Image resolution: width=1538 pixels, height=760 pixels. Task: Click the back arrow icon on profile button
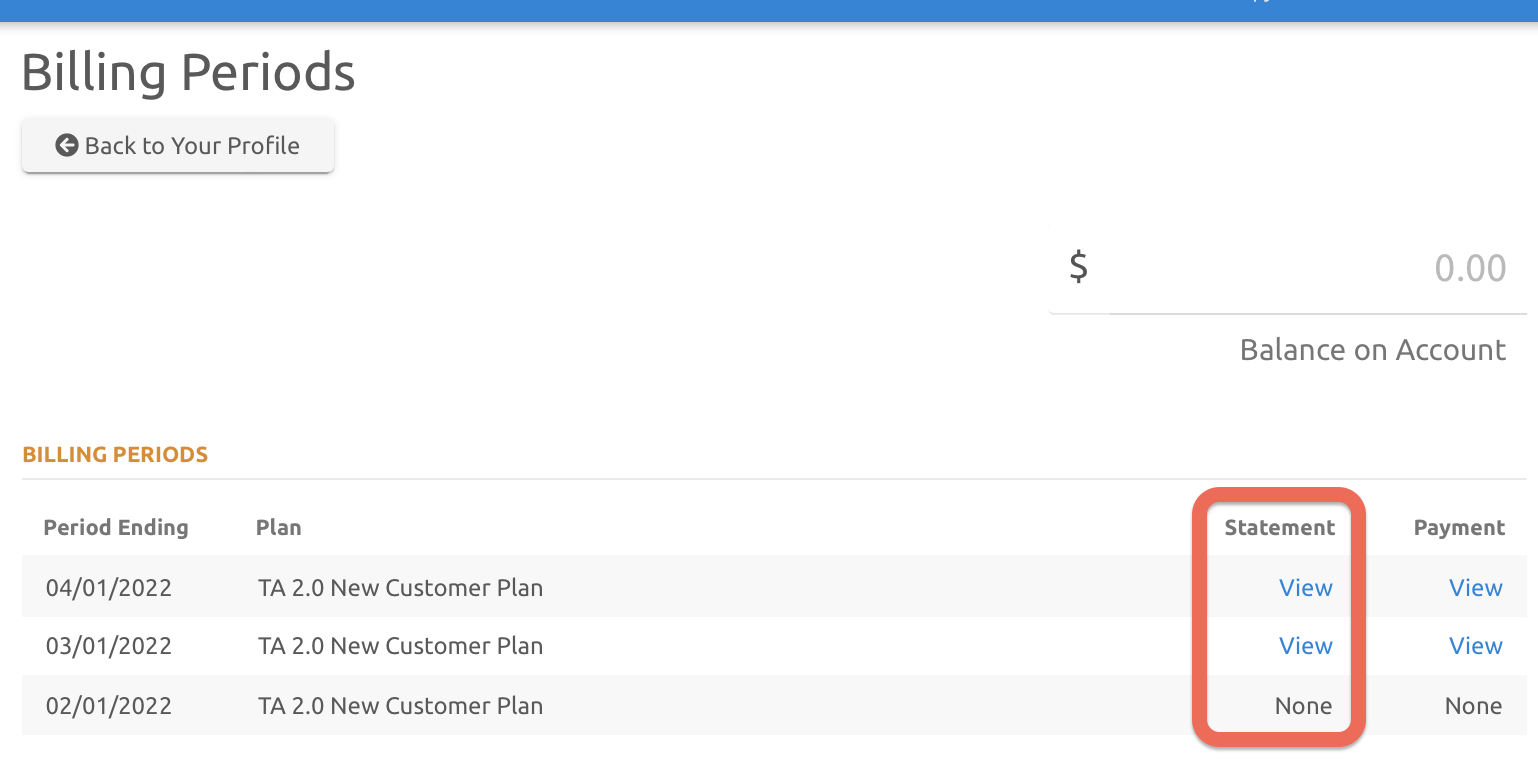coord(66,145)
